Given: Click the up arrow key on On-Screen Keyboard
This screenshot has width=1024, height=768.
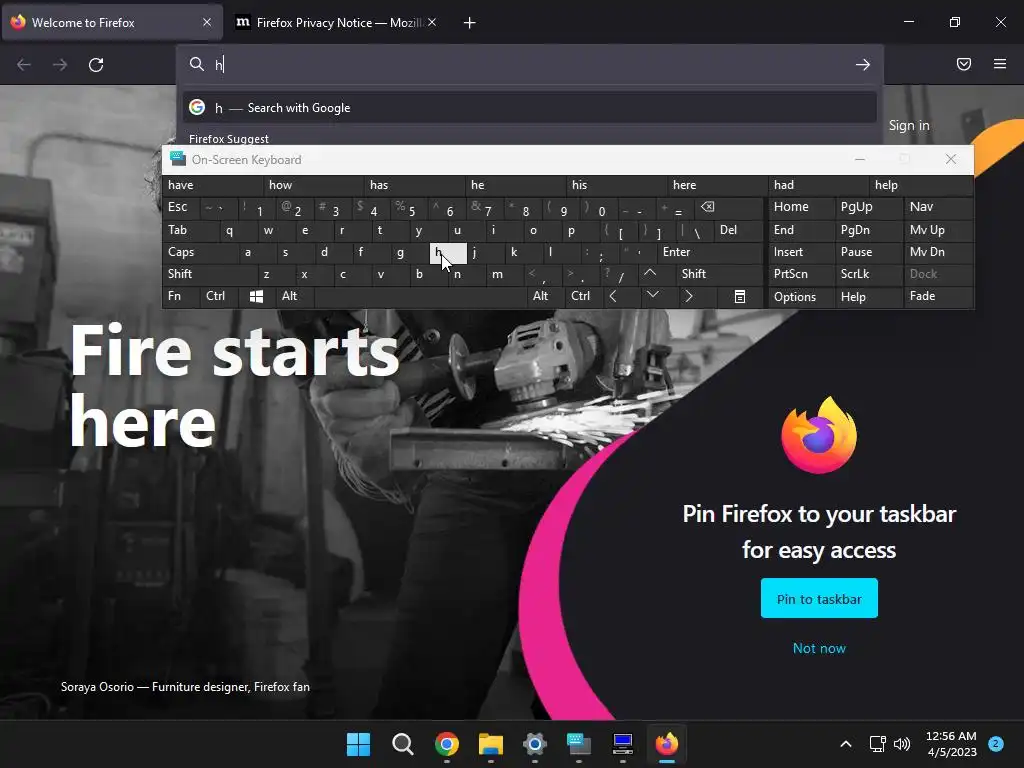Looking at the screenshot, I should point(650,274).
